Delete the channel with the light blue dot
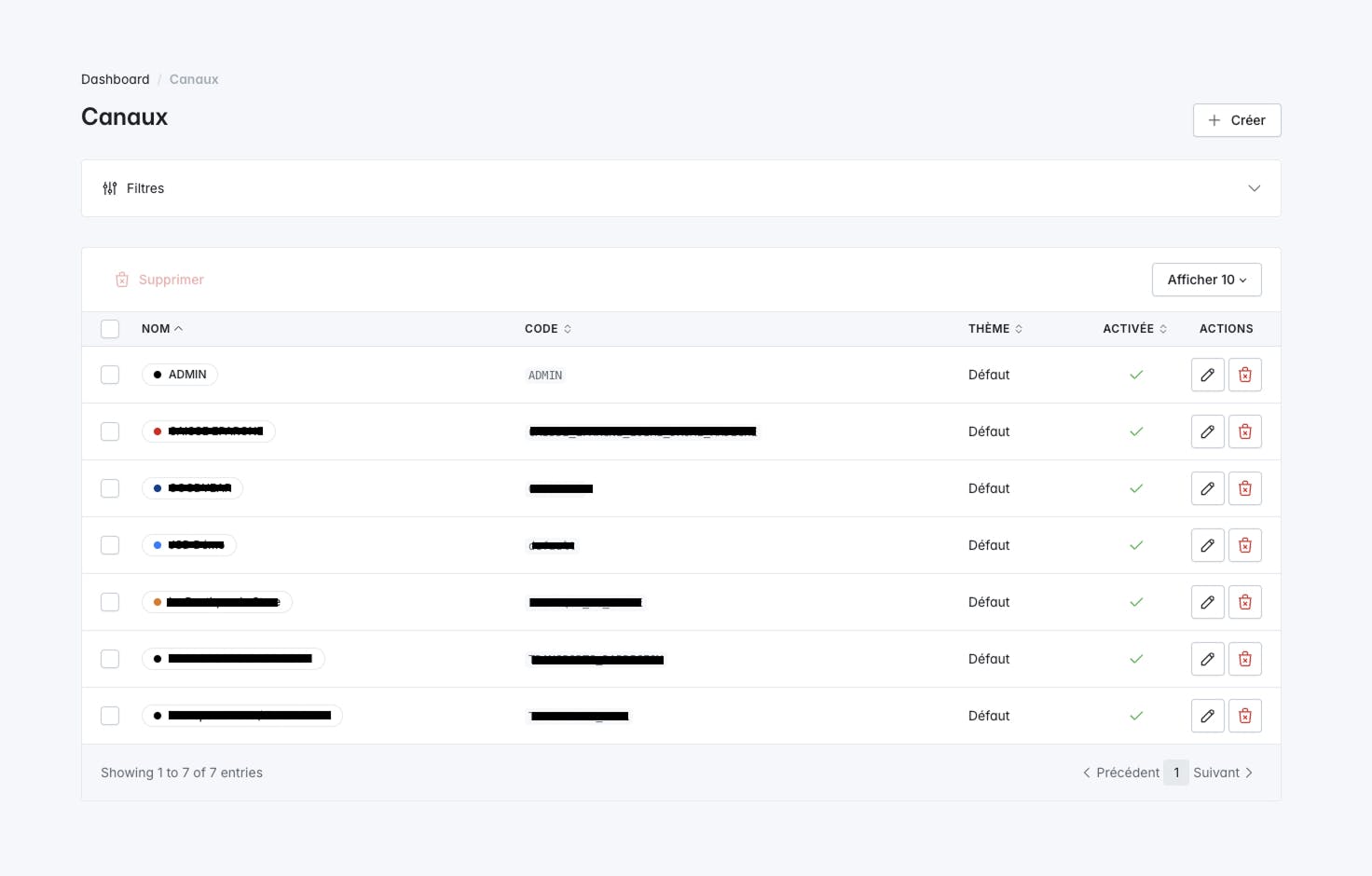This screenshot has width=1372, height=876. coord(1244,545)
